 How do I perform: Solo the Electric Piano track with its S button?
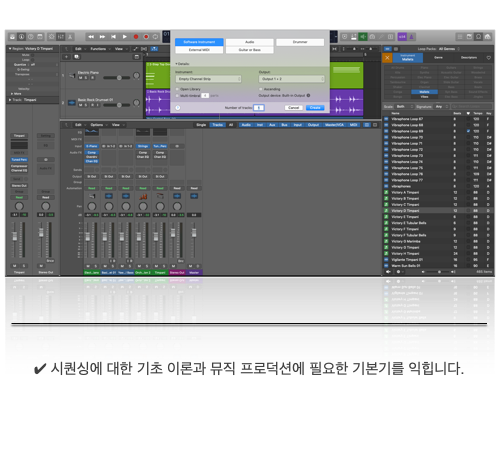point(86,78)
